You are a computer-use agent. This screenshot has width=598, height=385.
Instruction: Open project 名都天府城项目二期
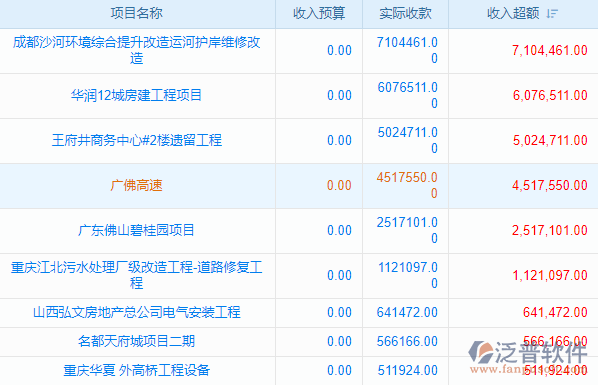coord(137,341)
